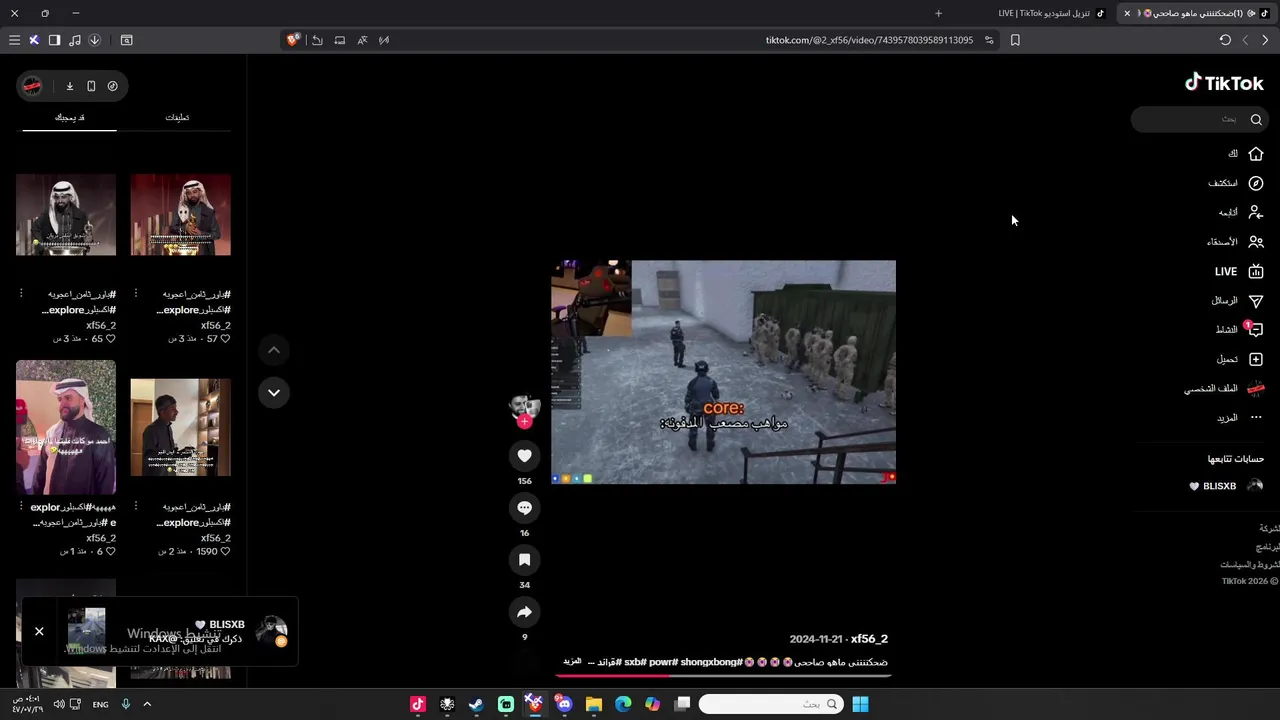Go to the previous video with the up arrow
Viewport: 1280px width, 720px height.
(273, 350)
